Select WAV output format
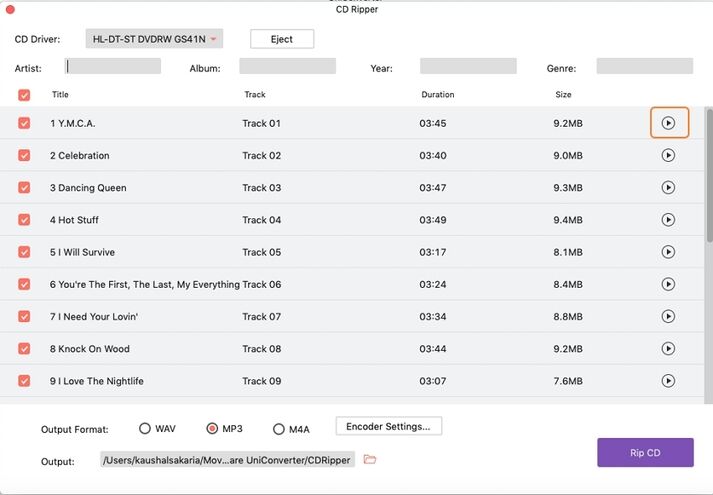The width and height of the screenshot is (713, 495). (145, 429)
